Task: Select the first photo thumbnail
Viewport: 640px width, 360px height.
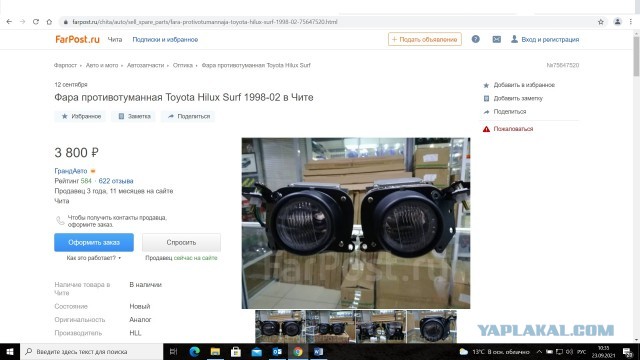Action: tap(280, 327)
